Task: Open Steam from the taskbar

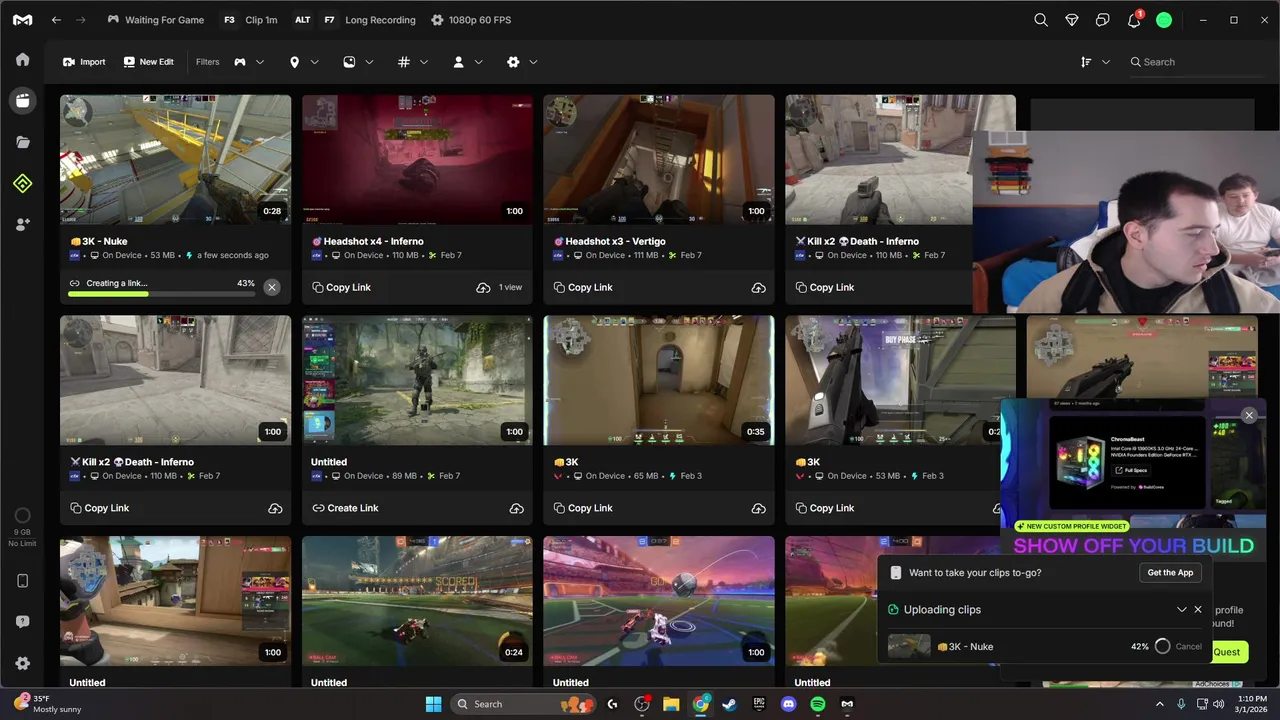Action: pos(730,704)
